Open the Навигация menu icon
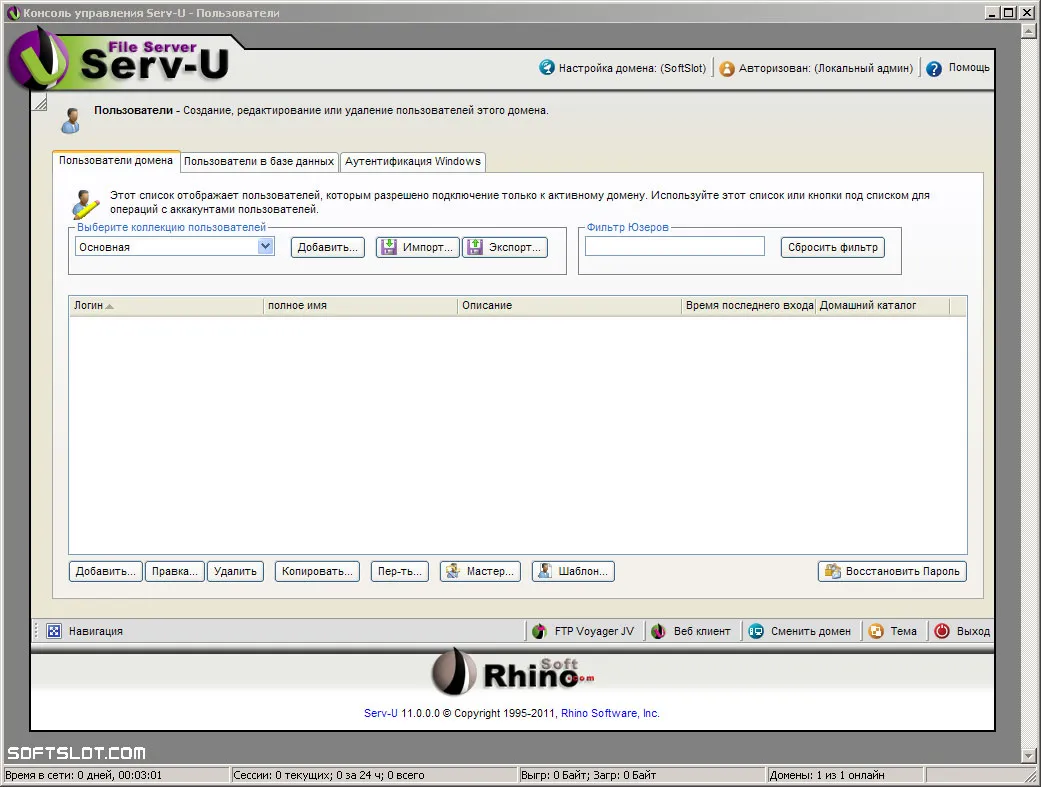The image size is (1041, 787). [54, 631]
